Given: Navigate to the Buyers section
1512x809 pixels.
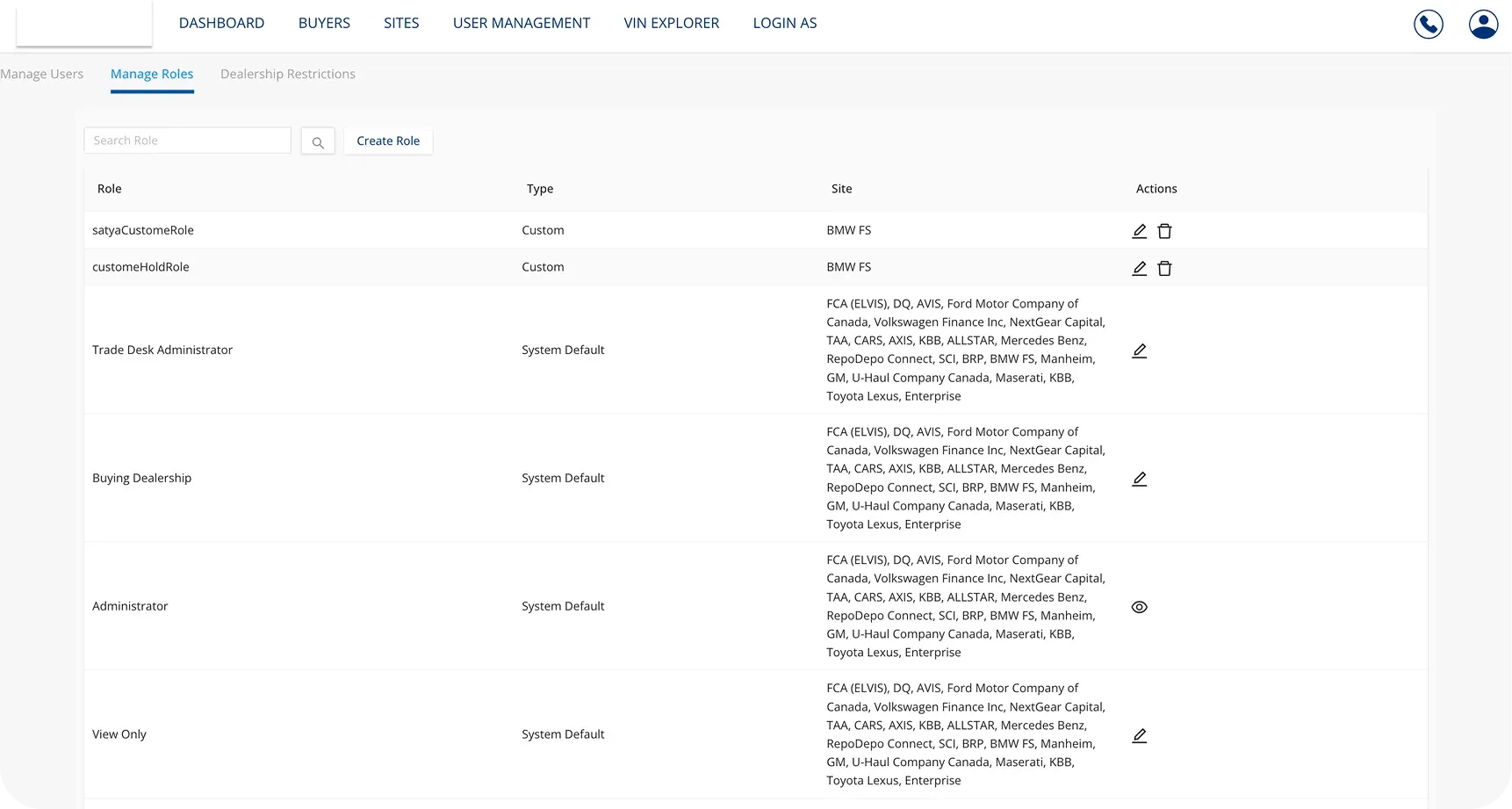Looking at the screenshot, I should click(324, 23).
